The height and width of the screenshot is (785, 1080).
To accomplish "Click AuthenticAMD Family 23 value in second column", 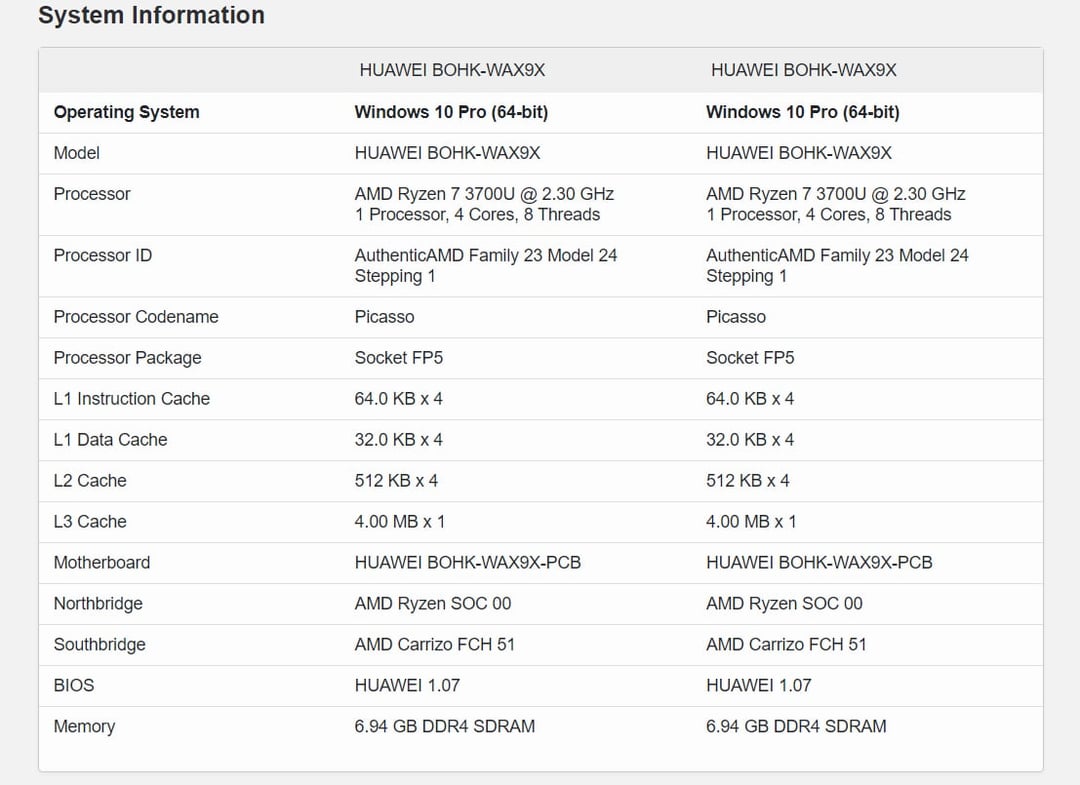I will [x=838, y=266].
